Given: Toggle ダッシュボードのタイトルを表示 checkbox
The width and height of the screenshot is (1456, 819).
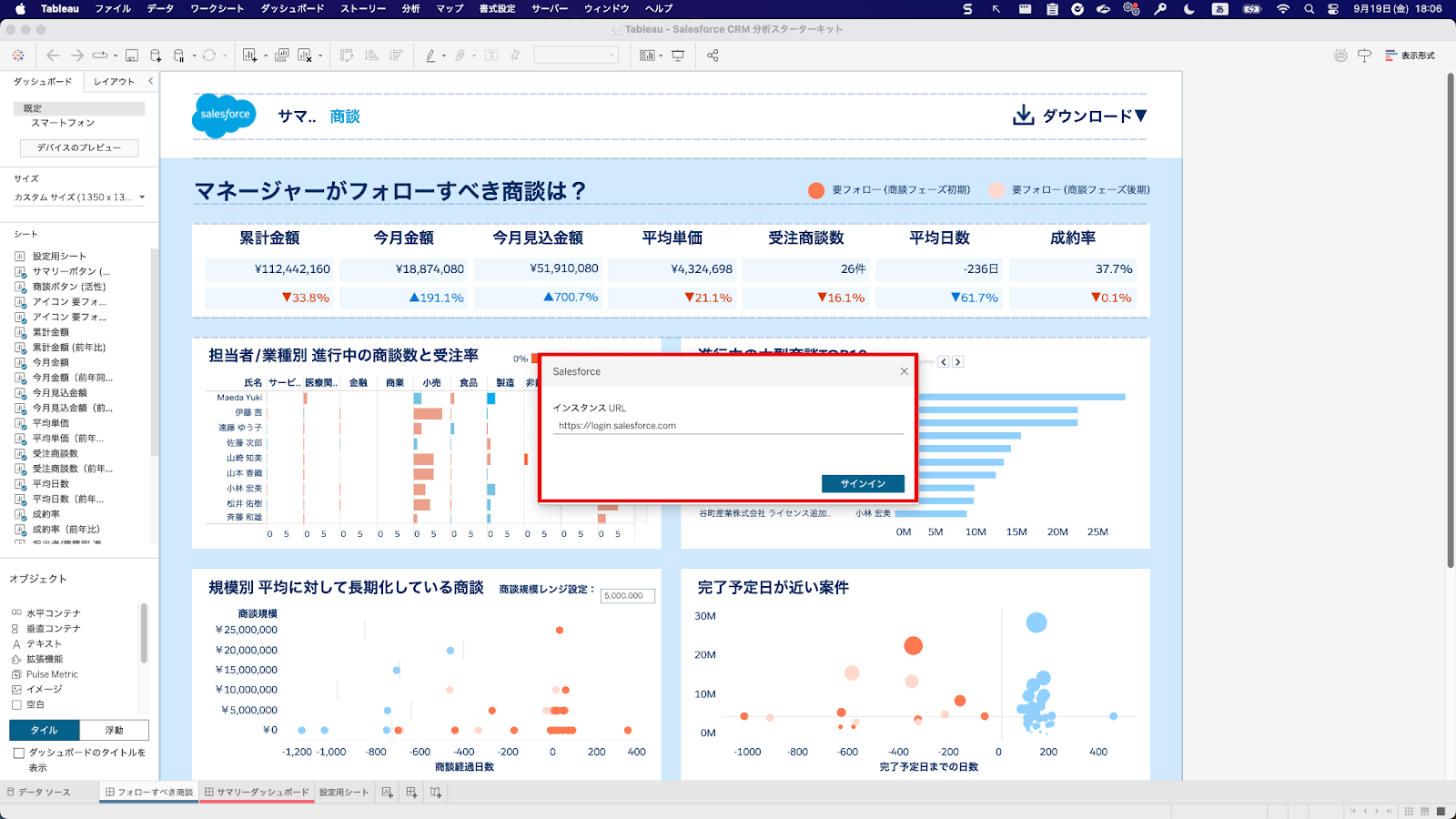Looking at the screenshot, I should point(18,753).
